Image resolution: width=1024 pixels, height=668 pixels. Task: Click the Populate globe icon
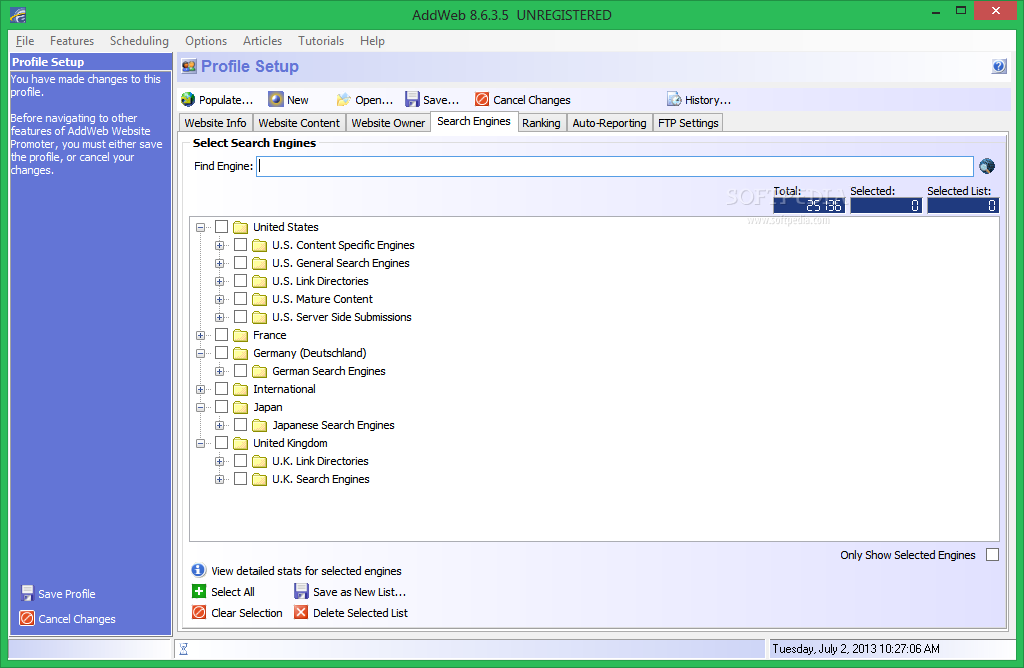(188, 99)
